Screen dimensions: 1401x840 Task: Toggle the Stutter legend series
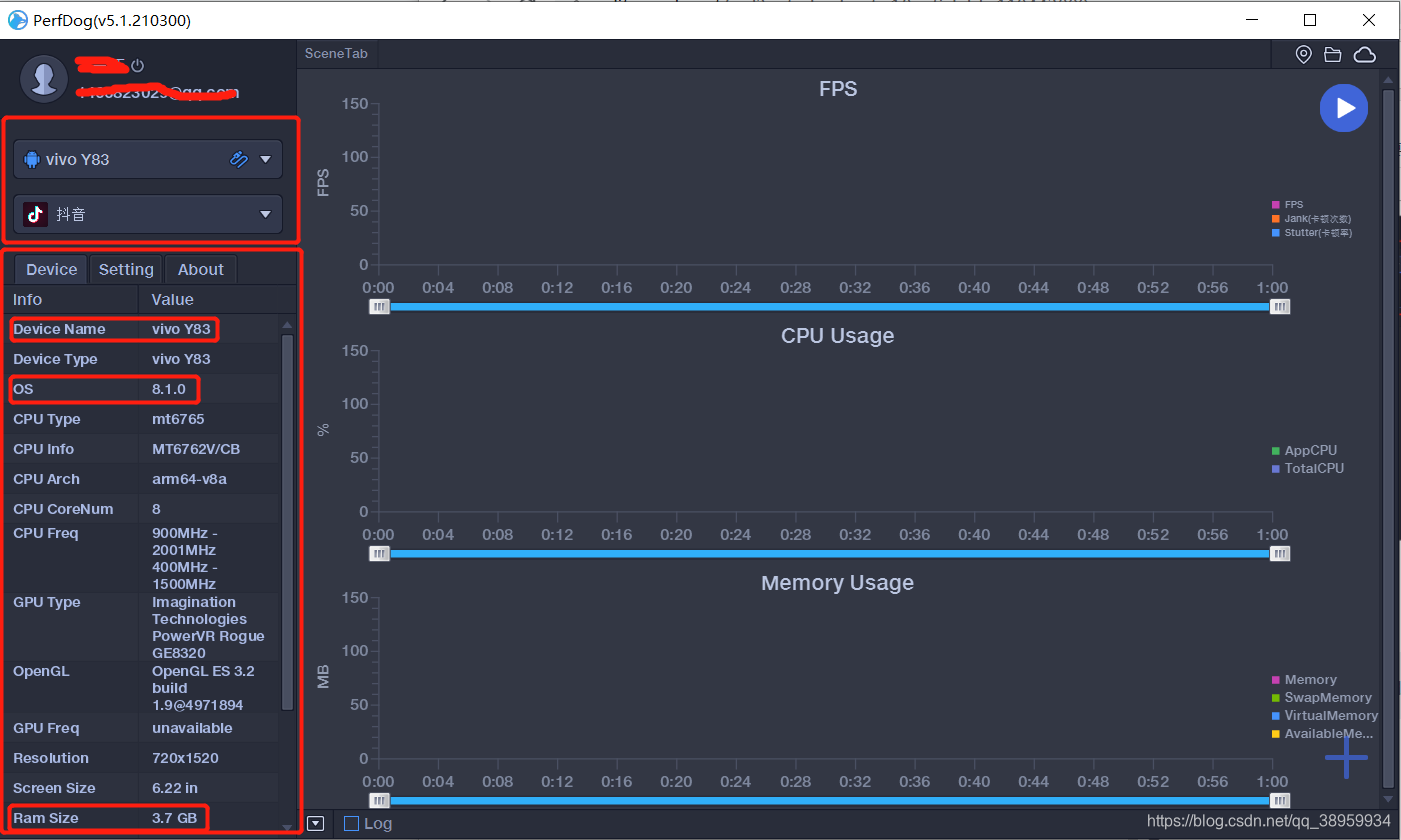1311,232
